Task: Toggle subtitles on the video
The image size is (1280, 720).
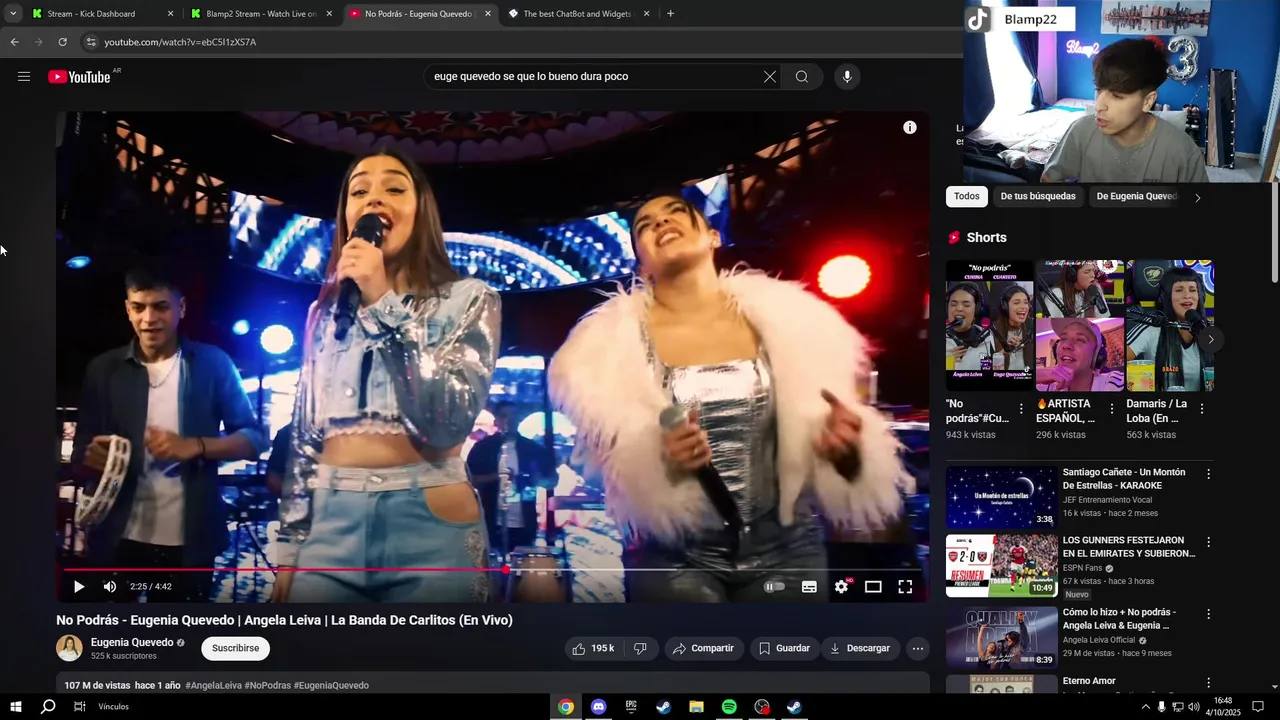Action: (x=809, y=587)
